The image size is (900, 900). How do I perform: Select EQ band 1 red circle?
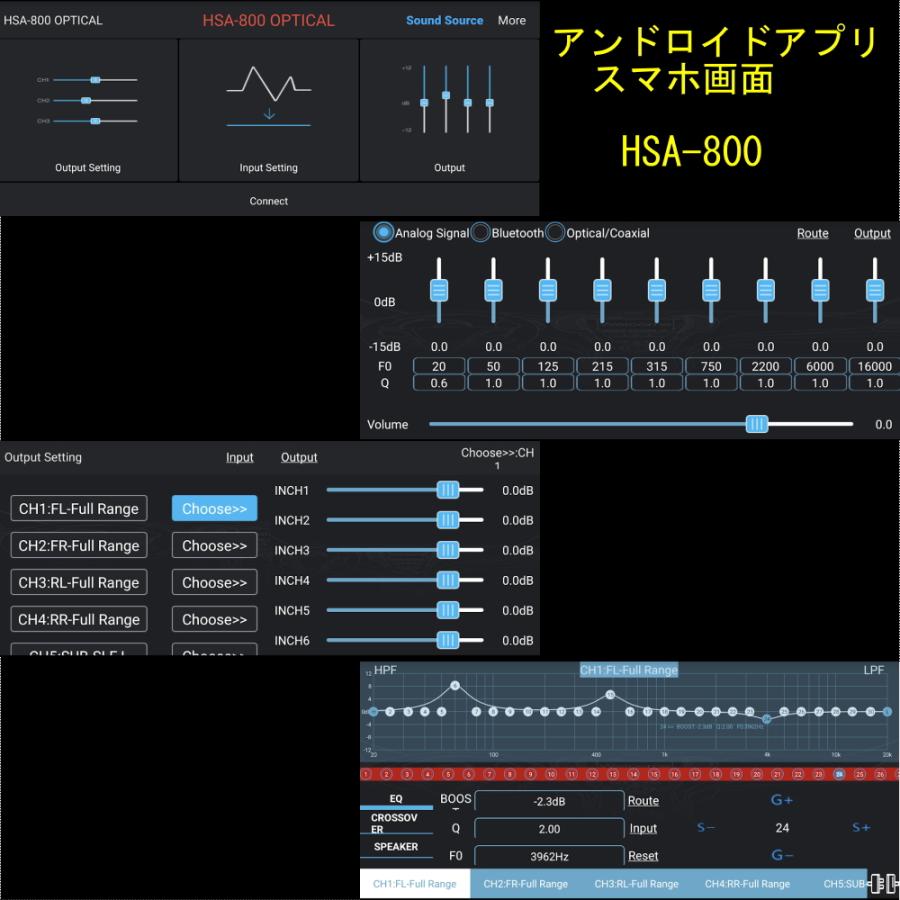point(366,774)
